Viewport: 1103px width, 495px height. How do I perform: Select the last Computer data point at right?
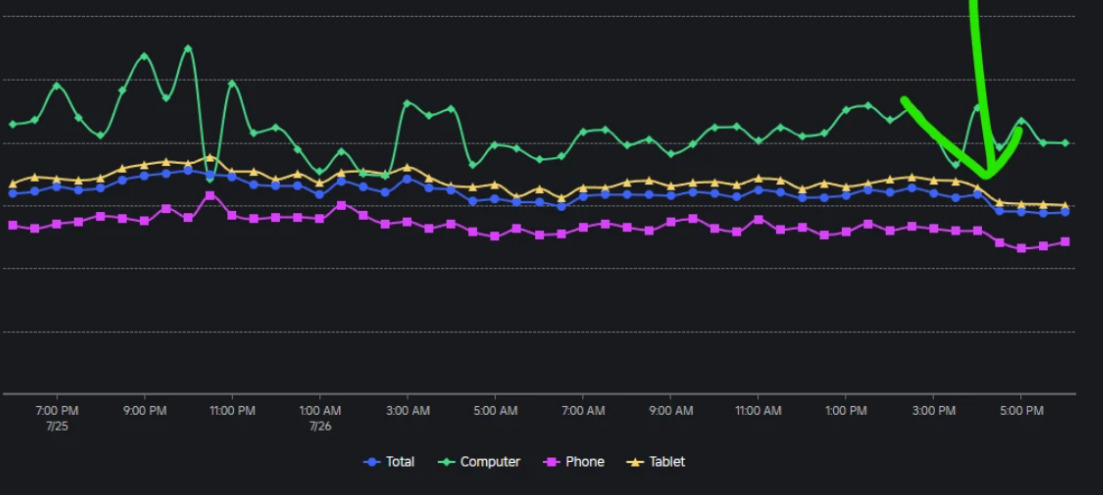click(x=1065, y=143)
